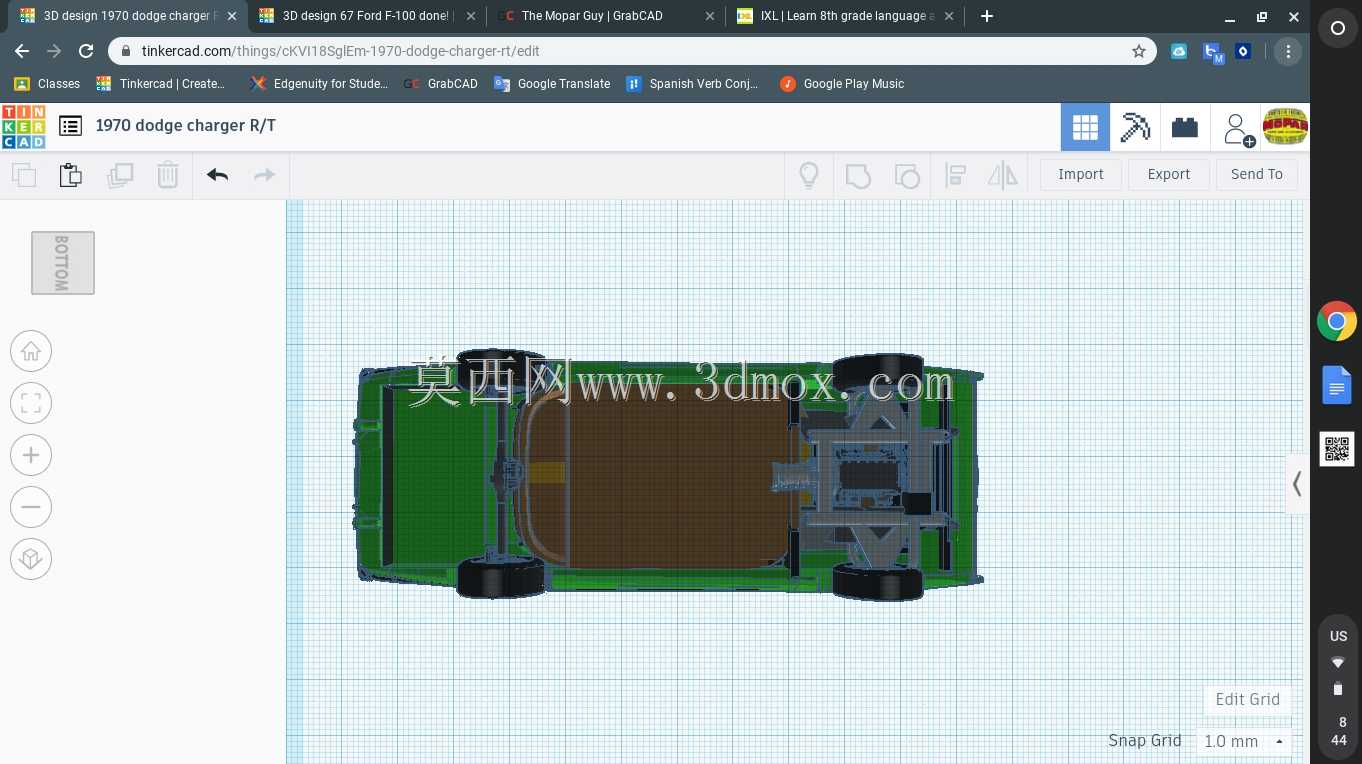The image size is (1362, 764).
Task: Click the Send To button
Action: click(1257, 174)
